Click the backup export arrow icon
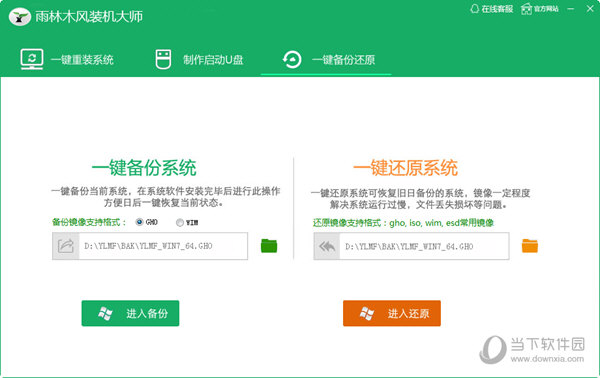Screen dimensions: 600x378 66,246
